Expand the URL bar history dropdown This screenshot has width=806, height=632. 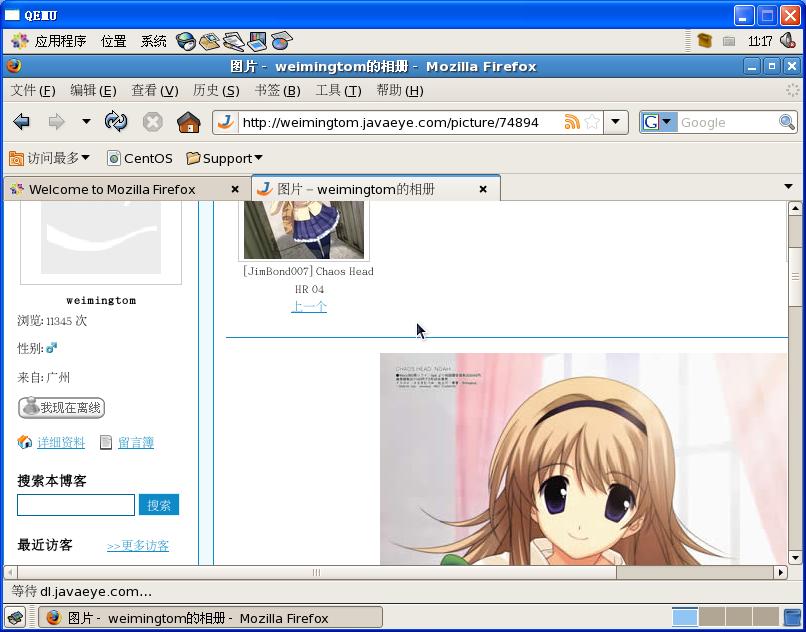click(x=615, y=122)
